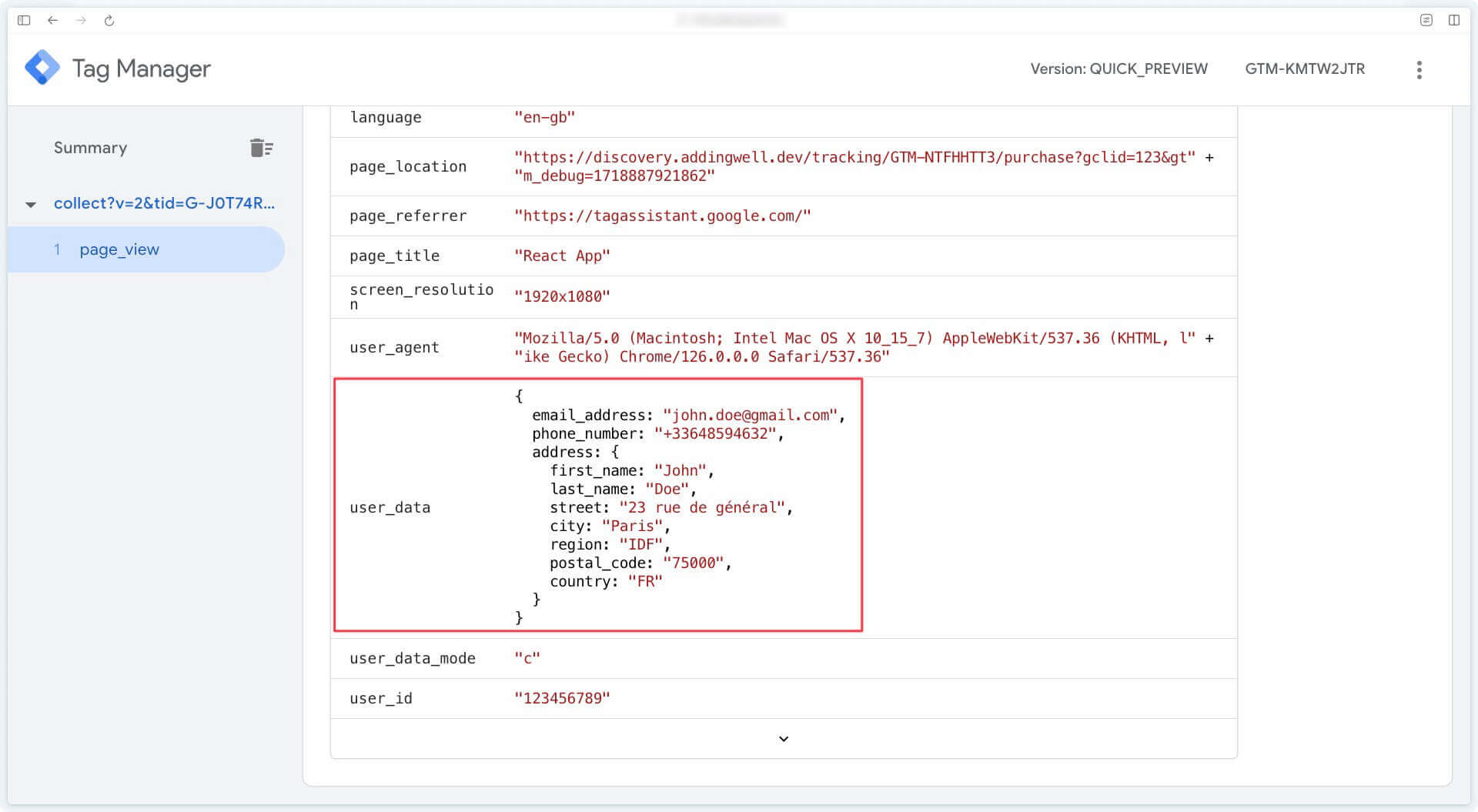The height and width of the screenshot is (812, 1478).
Task: Go forward with the browser arrow
Action: coord(81,20)
